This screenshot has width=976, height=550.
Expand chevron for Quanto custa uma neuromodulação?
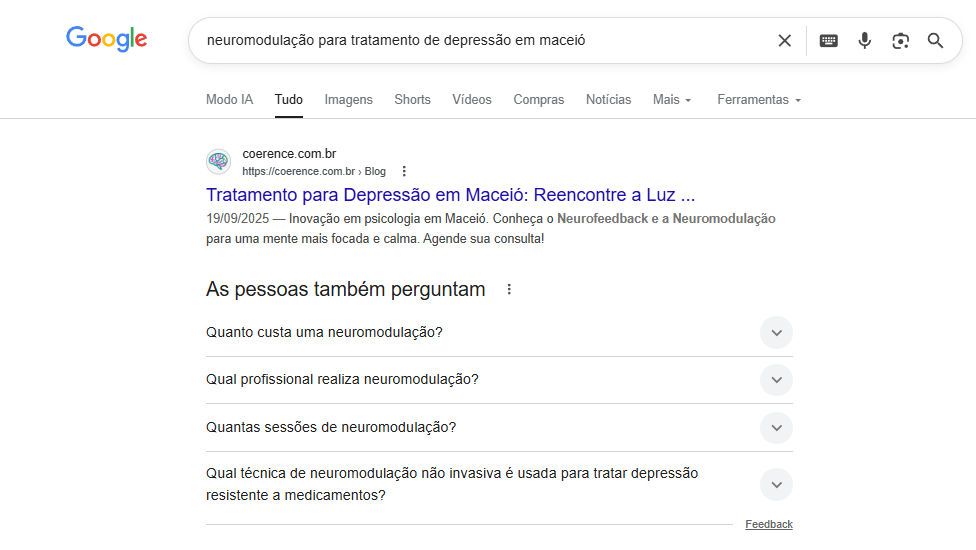(776, 333)
